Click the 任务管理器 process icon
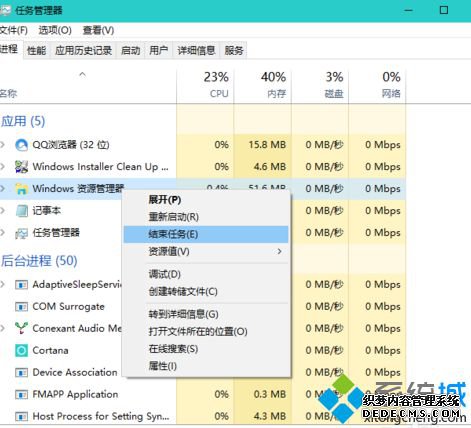 [22, 233]
